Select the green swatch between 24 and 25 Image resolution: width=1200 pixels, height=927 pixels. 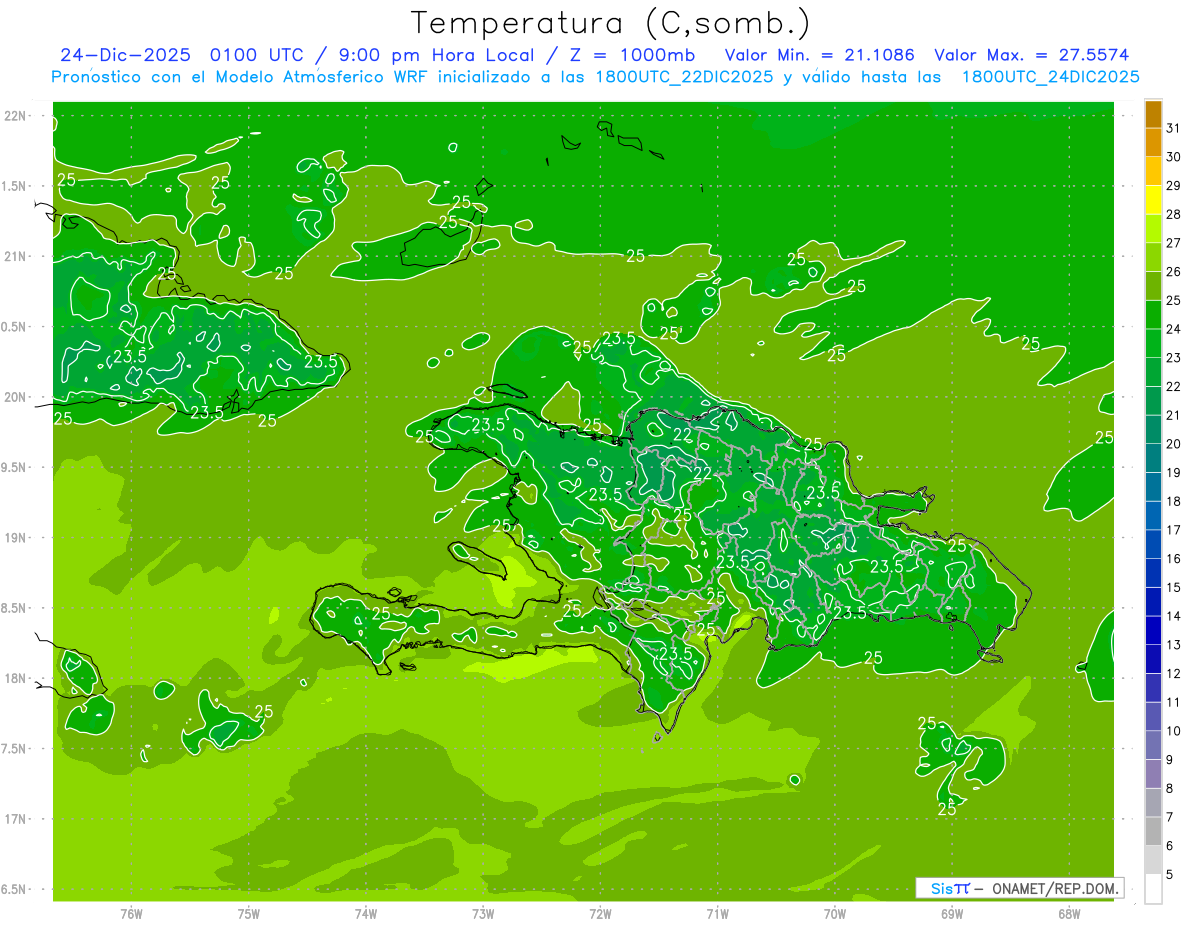click(x=1153, y=314)
